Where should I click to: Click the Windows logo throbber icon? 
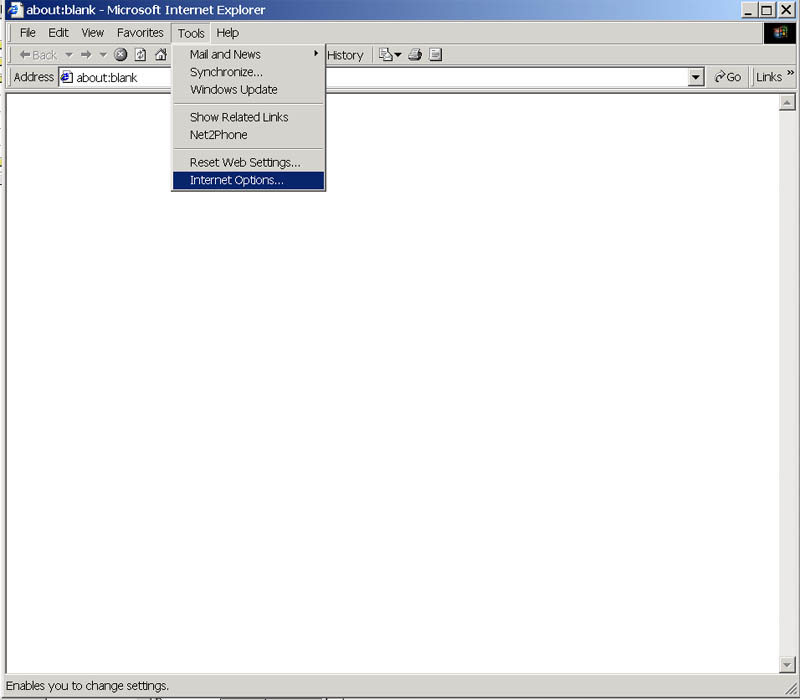pyautogui.click(x=780, y=33)
